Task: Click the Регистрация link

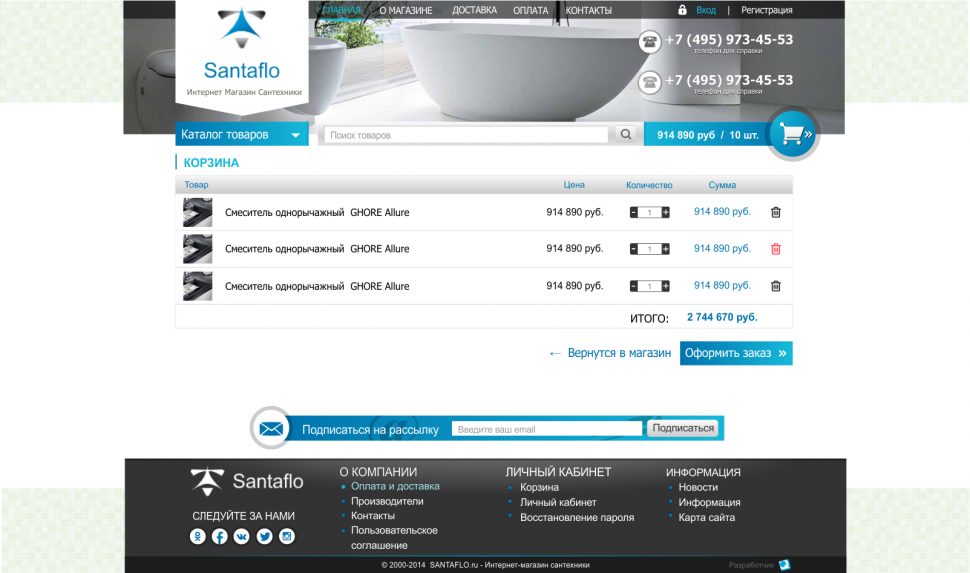Action: click(x=766, y=10)
